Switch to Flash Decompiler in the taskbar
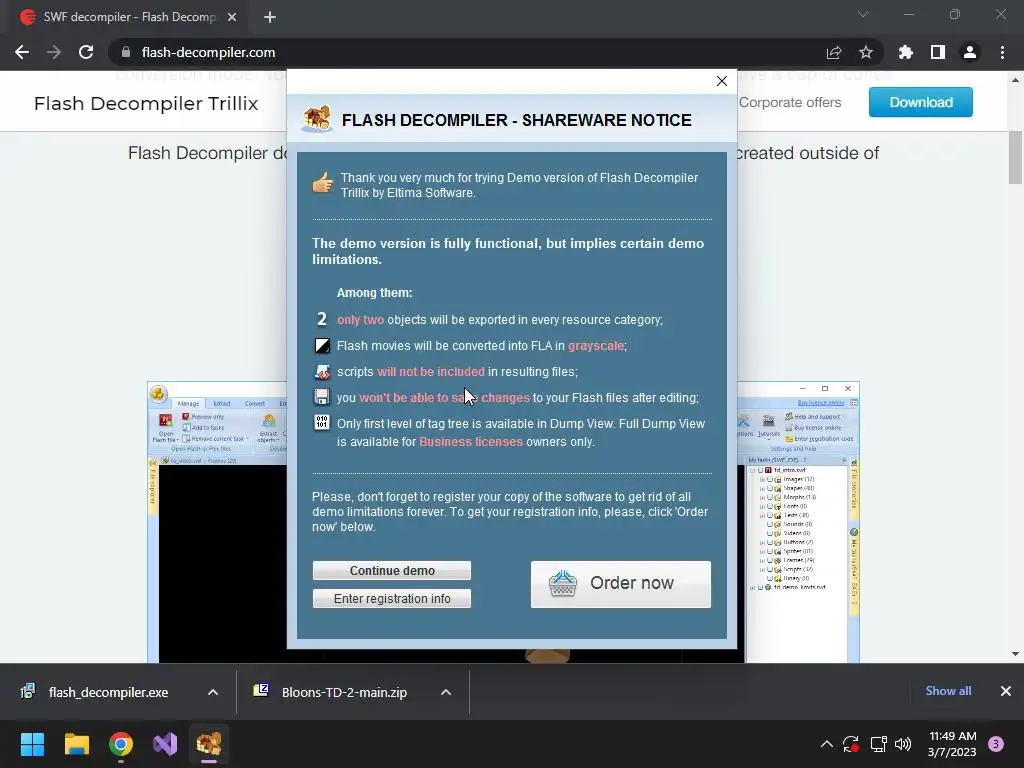1024x768 pixels. [x=209, y=744]
